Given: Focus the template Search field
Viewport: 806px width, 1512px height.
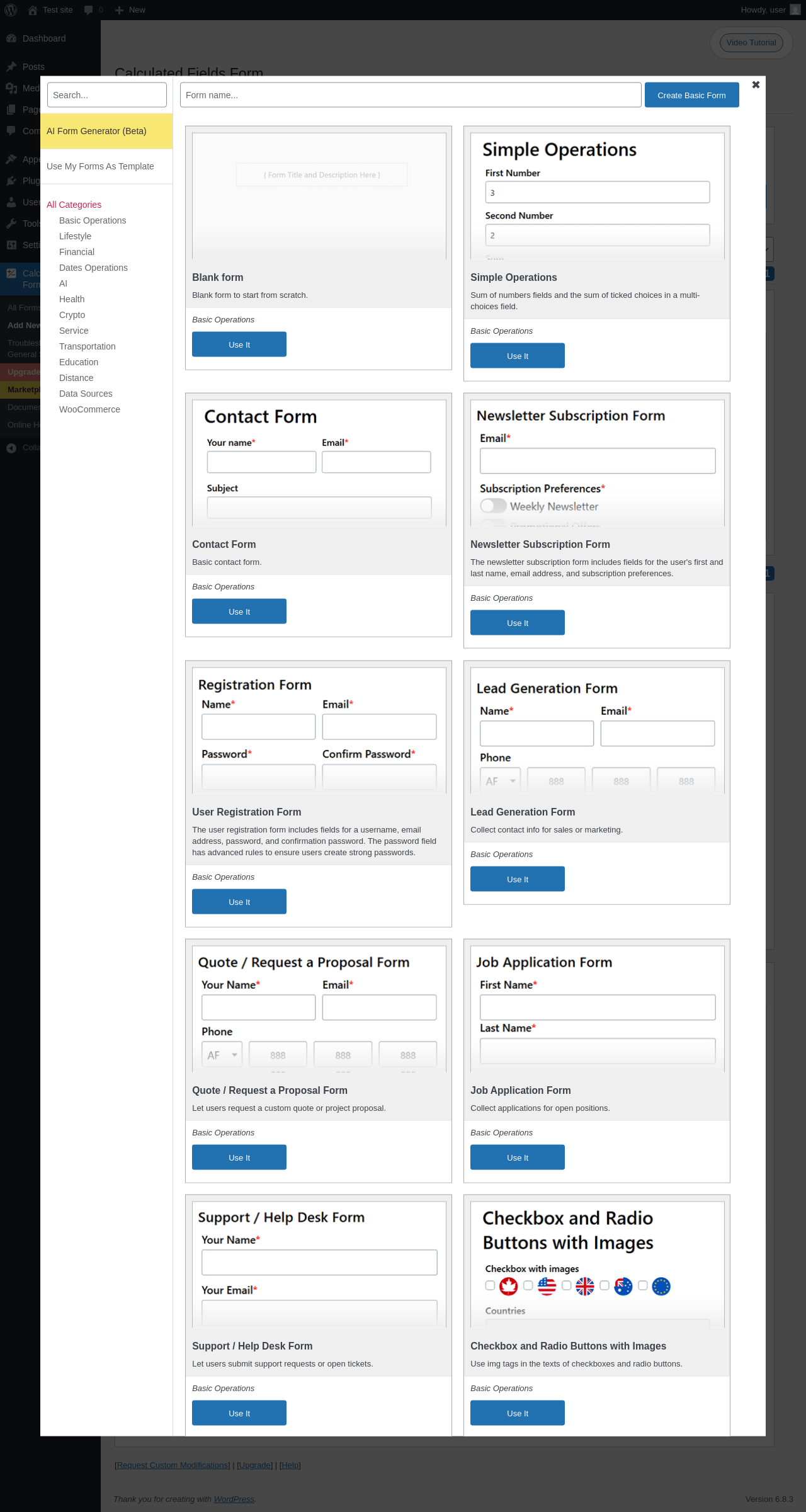Looking at the screenshot, I should [x=107, y=95].
